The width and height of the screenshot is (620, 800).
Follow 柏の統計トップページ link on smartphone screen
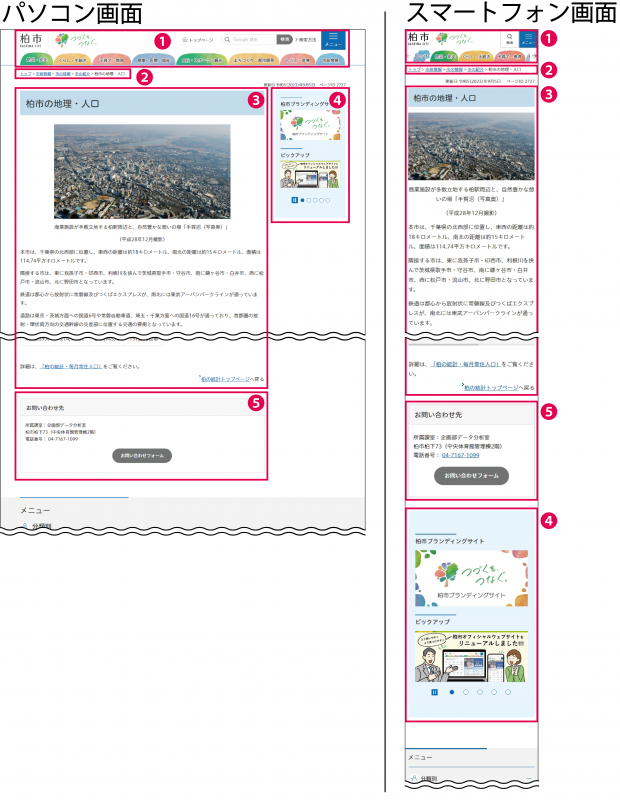pos(489,388)
